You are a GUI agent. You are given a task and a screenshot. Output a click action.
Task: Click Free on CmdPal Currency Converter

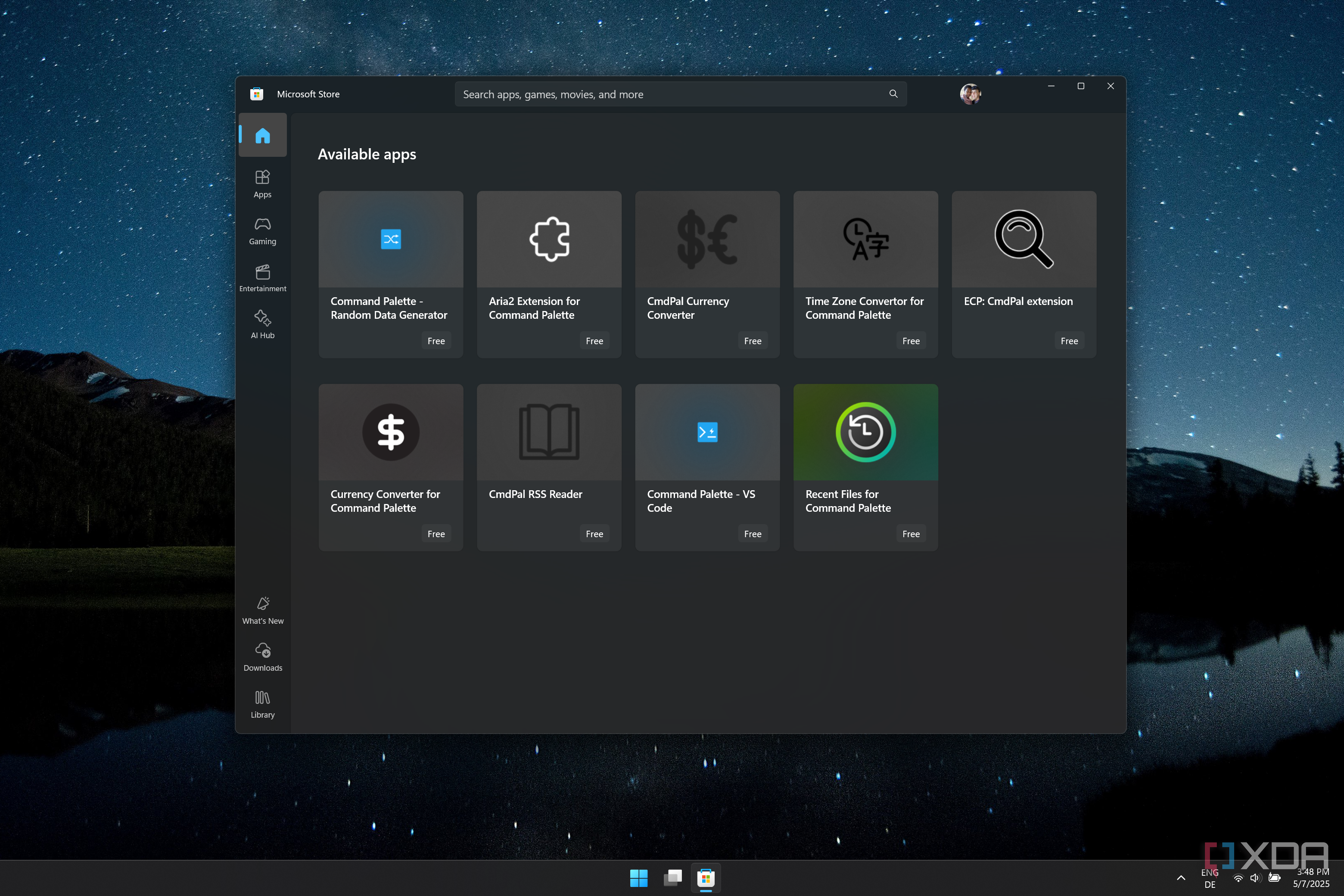tap(753, 341)
